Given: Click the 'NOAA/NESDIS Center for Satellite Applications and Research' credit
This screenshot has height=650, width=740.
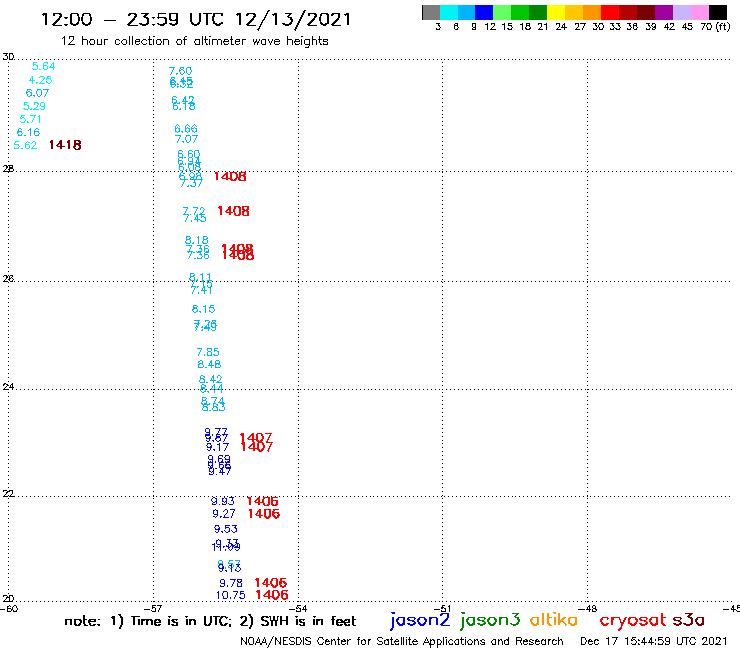Looking at the screenshot, I should (402, 642).
